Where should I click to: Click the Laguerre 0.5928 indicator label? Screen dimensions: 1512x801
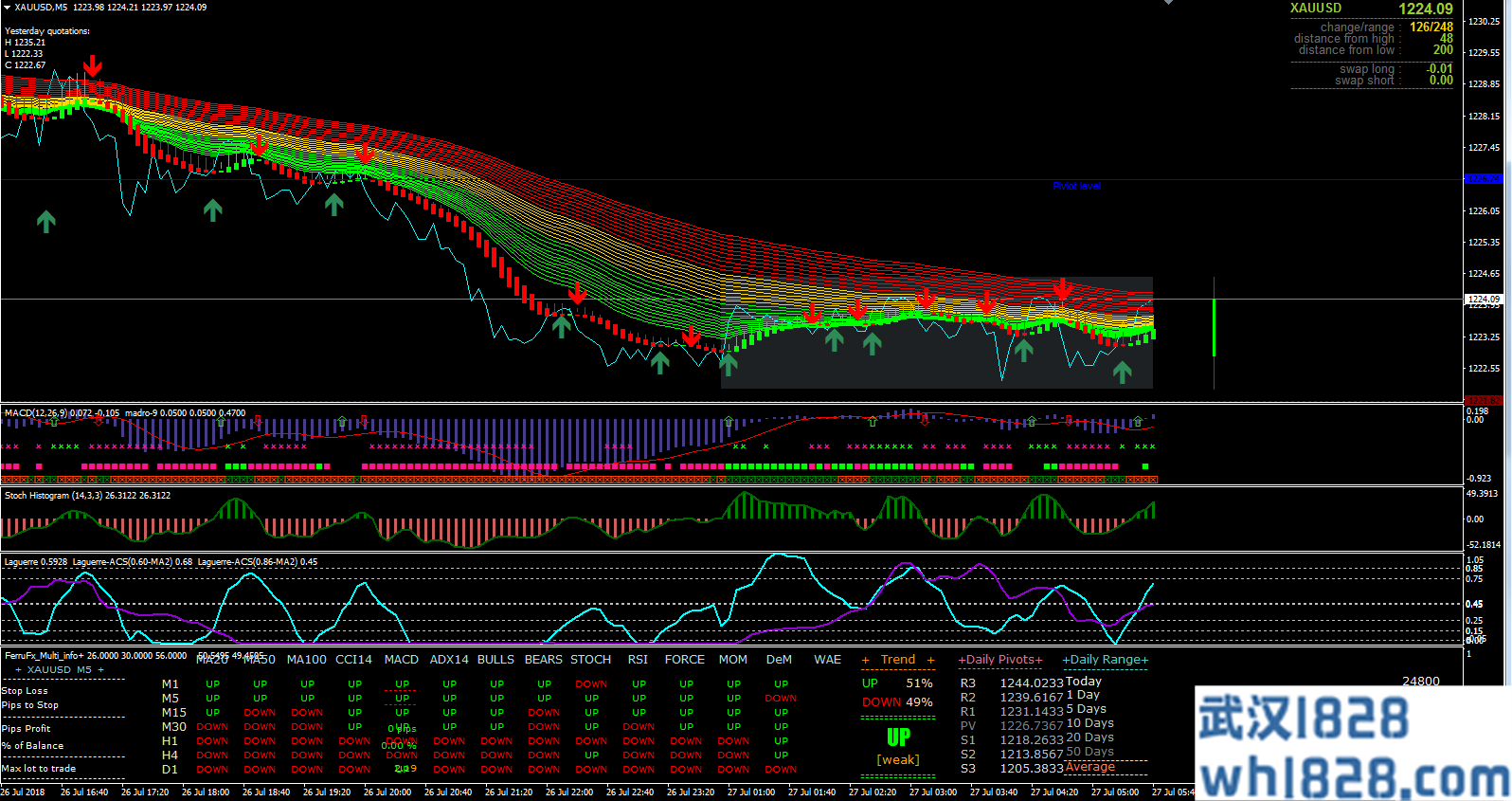click(36, 562)
